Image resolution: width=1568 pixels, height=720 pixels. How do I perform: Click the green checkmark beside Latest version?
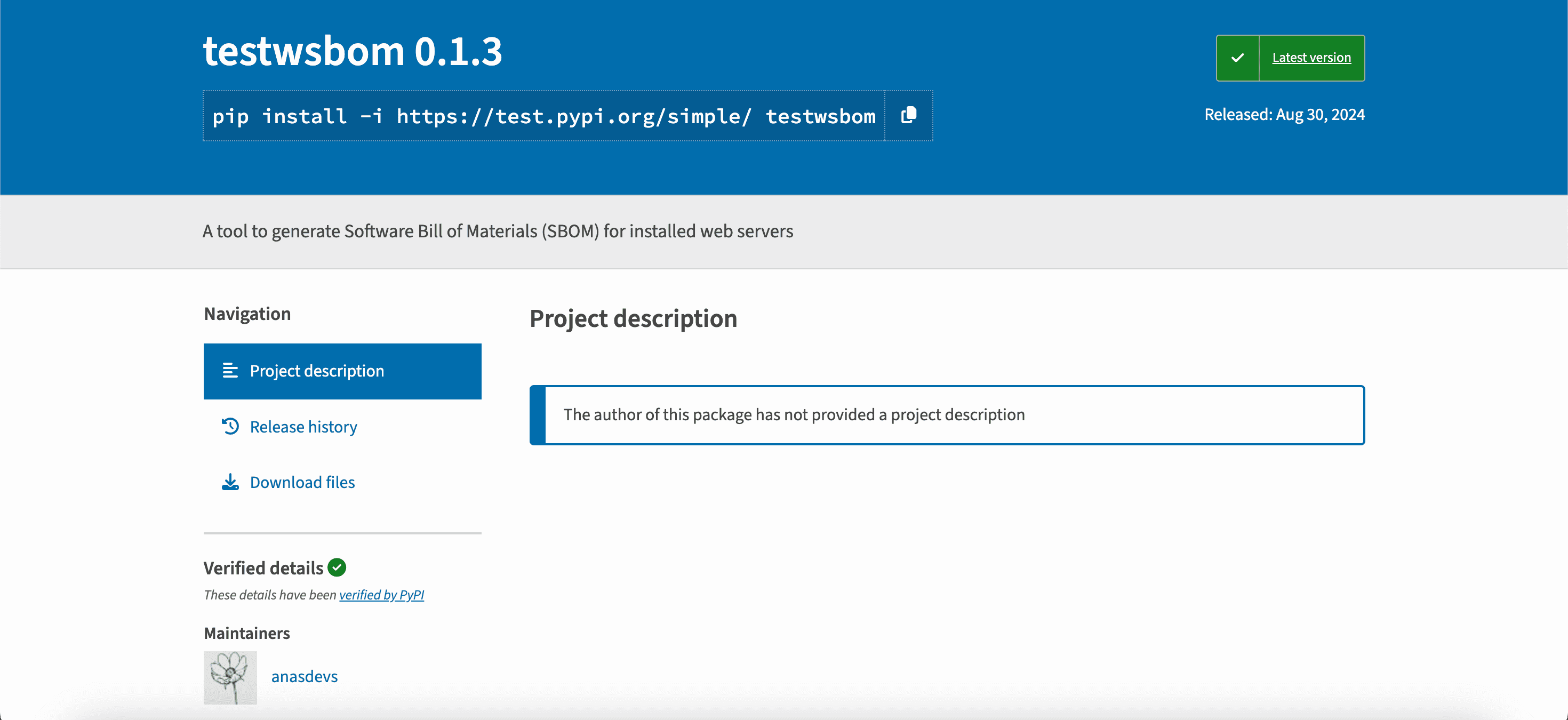[1237, 58]
